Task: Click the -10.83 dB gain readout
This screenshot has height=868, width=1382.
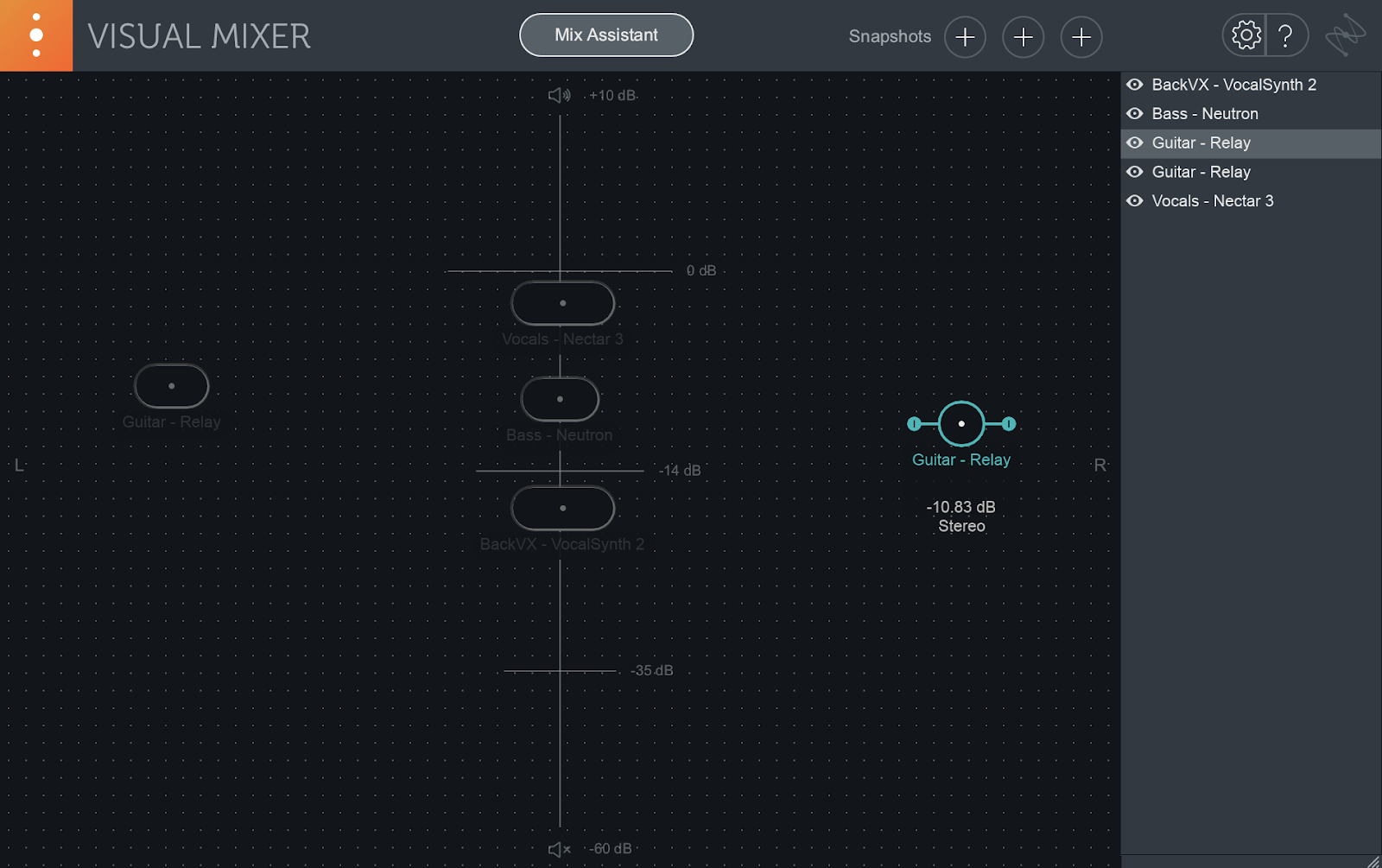Action: (961, 507)
